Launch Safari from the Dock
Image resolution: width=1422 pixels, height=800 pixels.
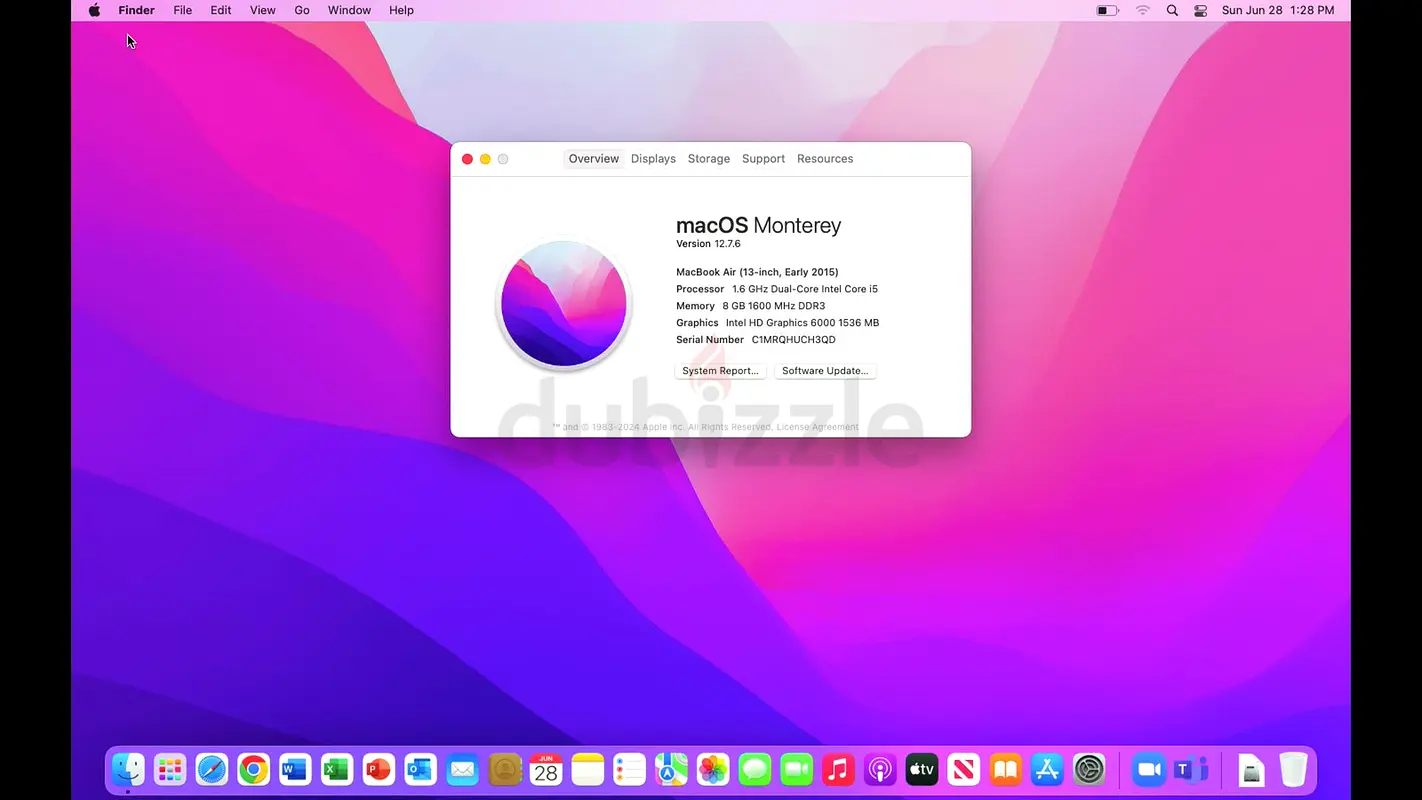(x=212, y=769)
